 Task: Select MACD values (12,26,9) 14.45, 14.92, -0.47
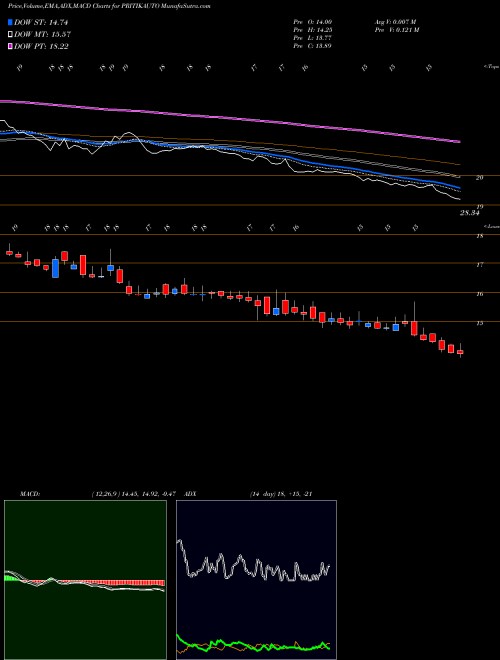[136, 494]
